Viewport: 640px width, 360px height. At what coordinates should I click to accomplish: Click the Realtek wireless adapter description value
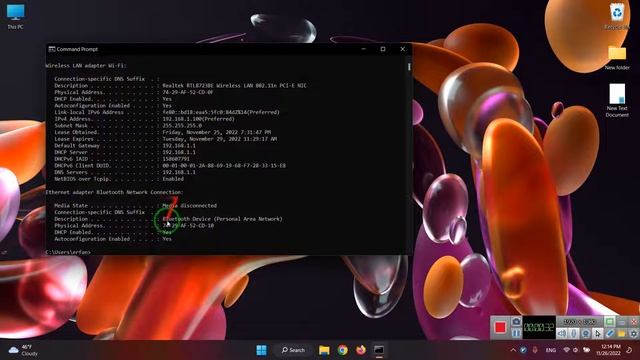[x=234, y=85]
